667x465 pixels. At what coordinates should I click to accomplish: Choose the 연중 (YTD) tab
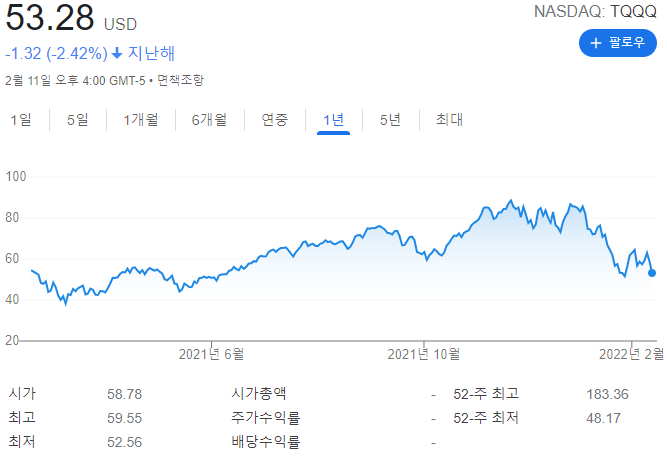coord(275,120)
